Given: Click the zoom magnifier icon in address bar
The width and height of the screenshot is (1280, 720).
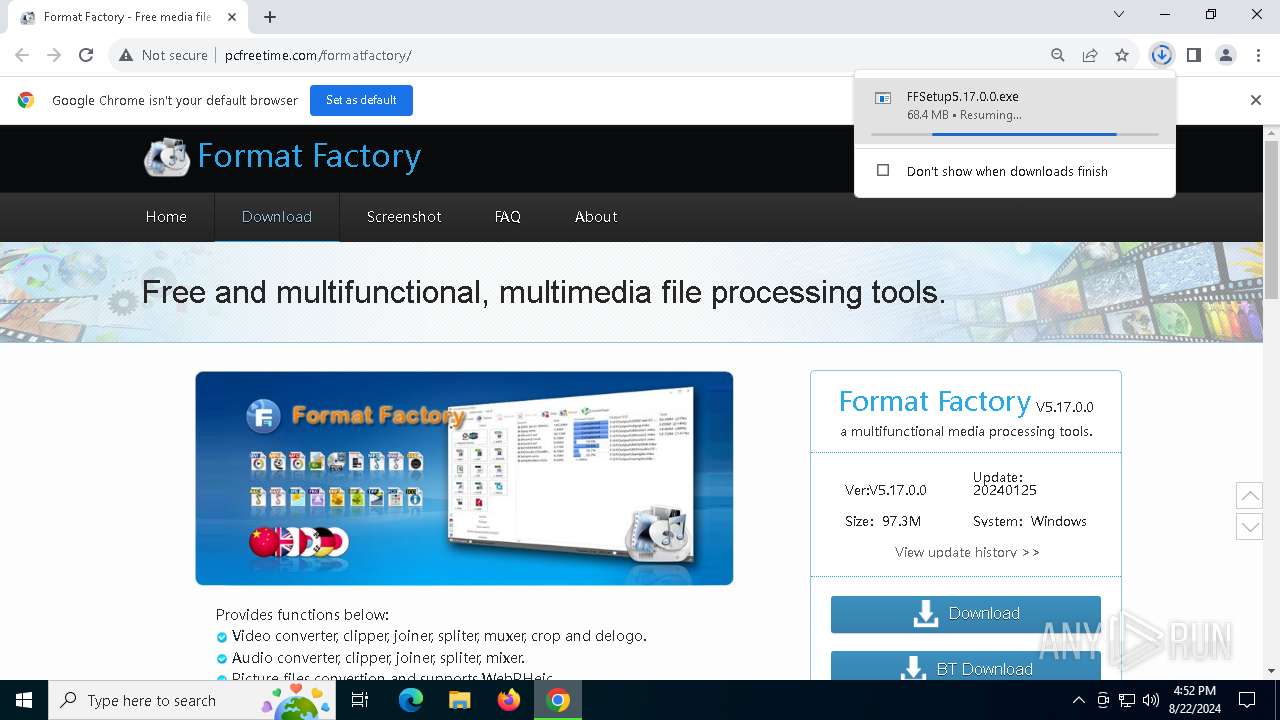Looking at the screenshot, I should 1058,55.
